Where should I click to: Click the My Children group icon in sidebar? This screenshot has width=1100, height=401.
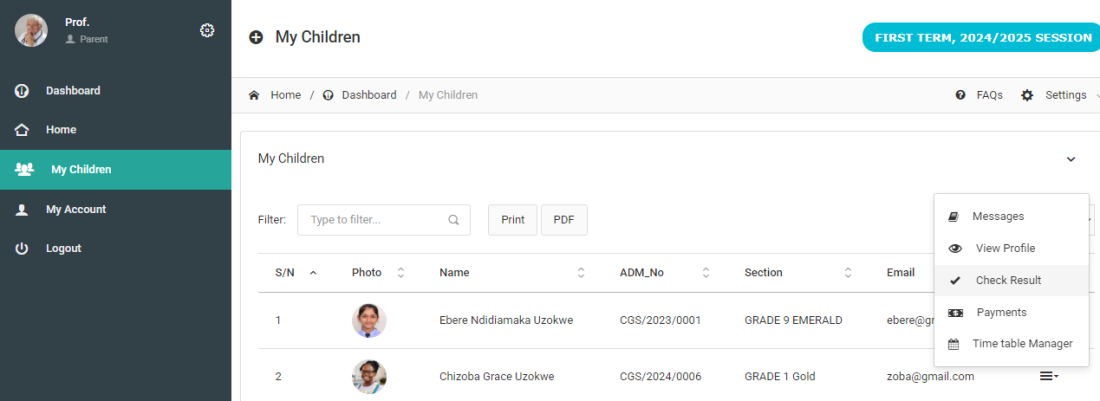click(x=25, y=170)
